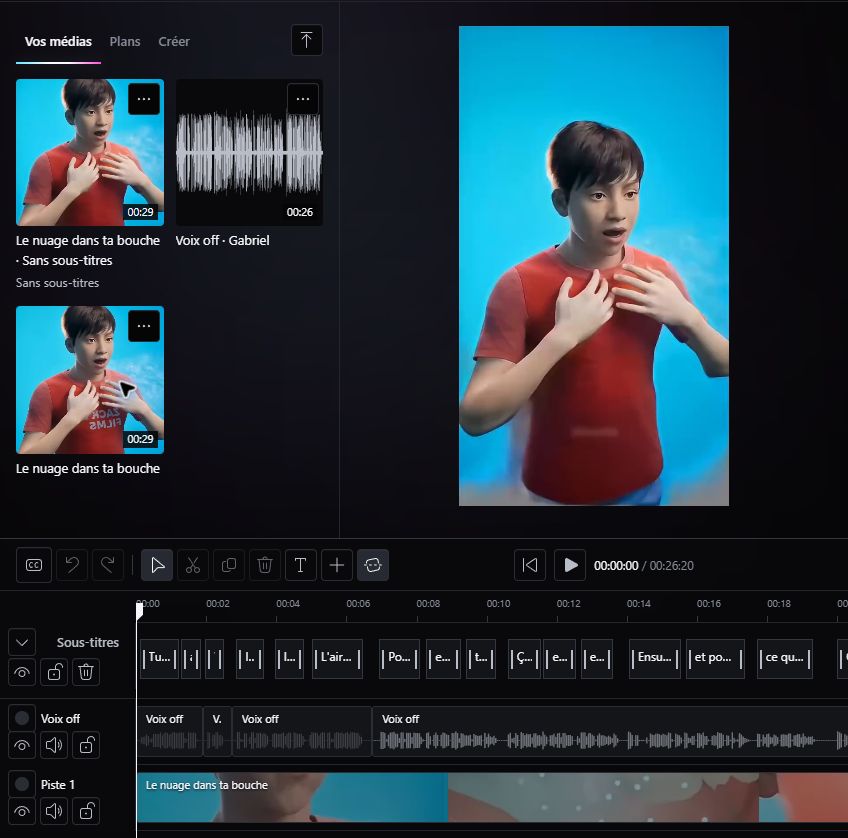Image resolution: width=848 pixels, height=838 pixels.
Task: Switch to the Vos médias tab
Action: click(x=58, y=42)
